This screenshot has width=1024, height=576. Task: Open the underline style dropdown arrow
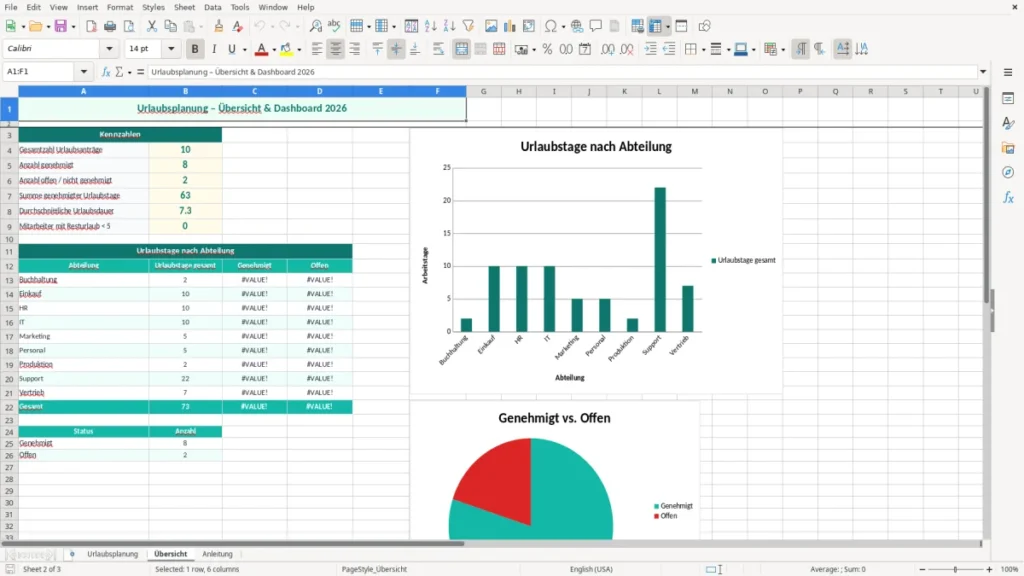(245, 50)
